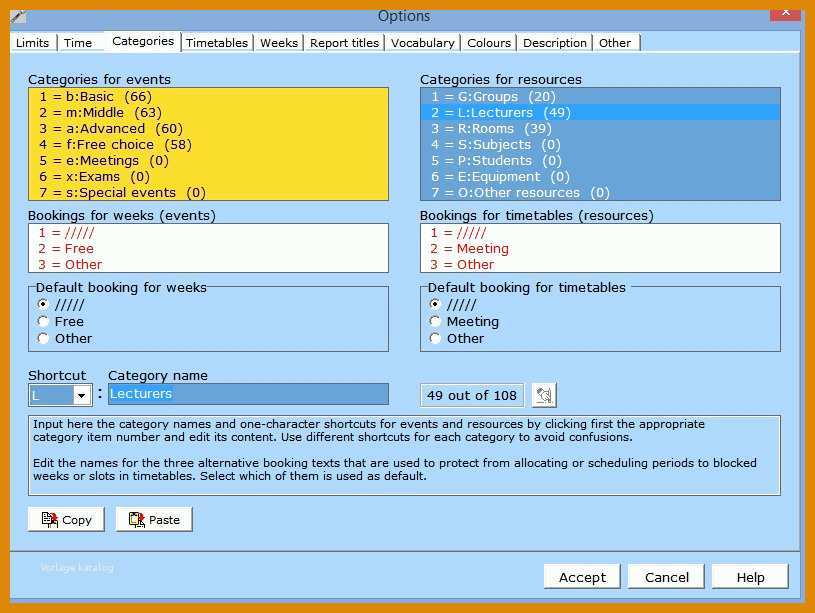This screenshot has width=815, height=613.
Task: Select Free in Bookings for weeks list
Action: pos(208,249)
